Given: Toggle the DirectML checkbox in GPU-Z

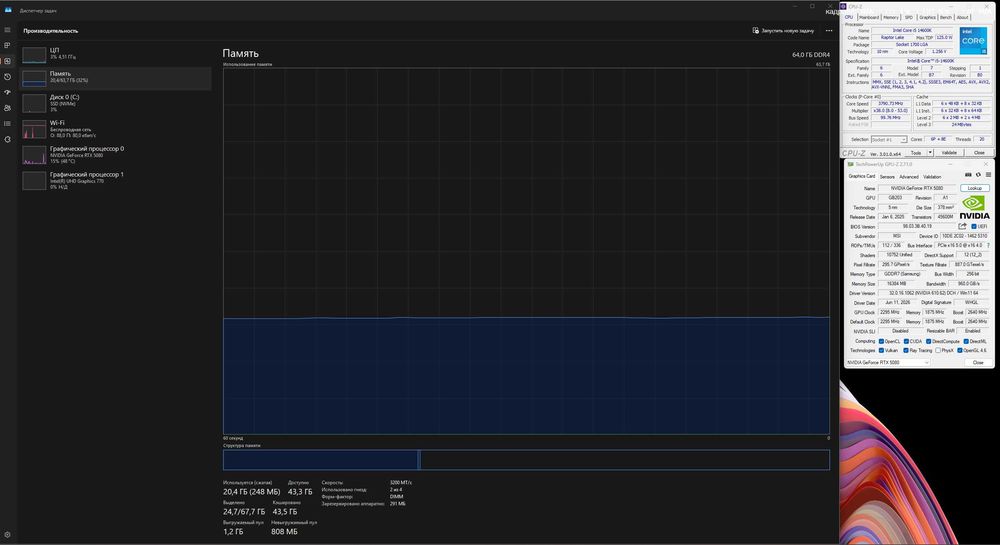Looking at the screenshot, I should coord(966,342).
